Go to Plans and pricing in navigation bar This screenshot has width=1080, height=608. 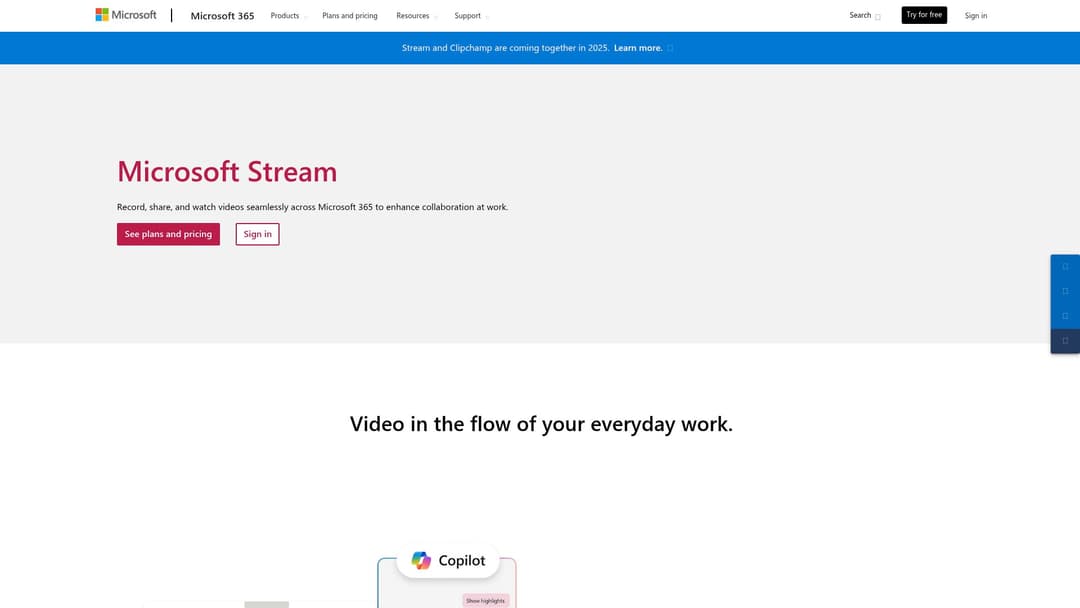pos(350,15)
